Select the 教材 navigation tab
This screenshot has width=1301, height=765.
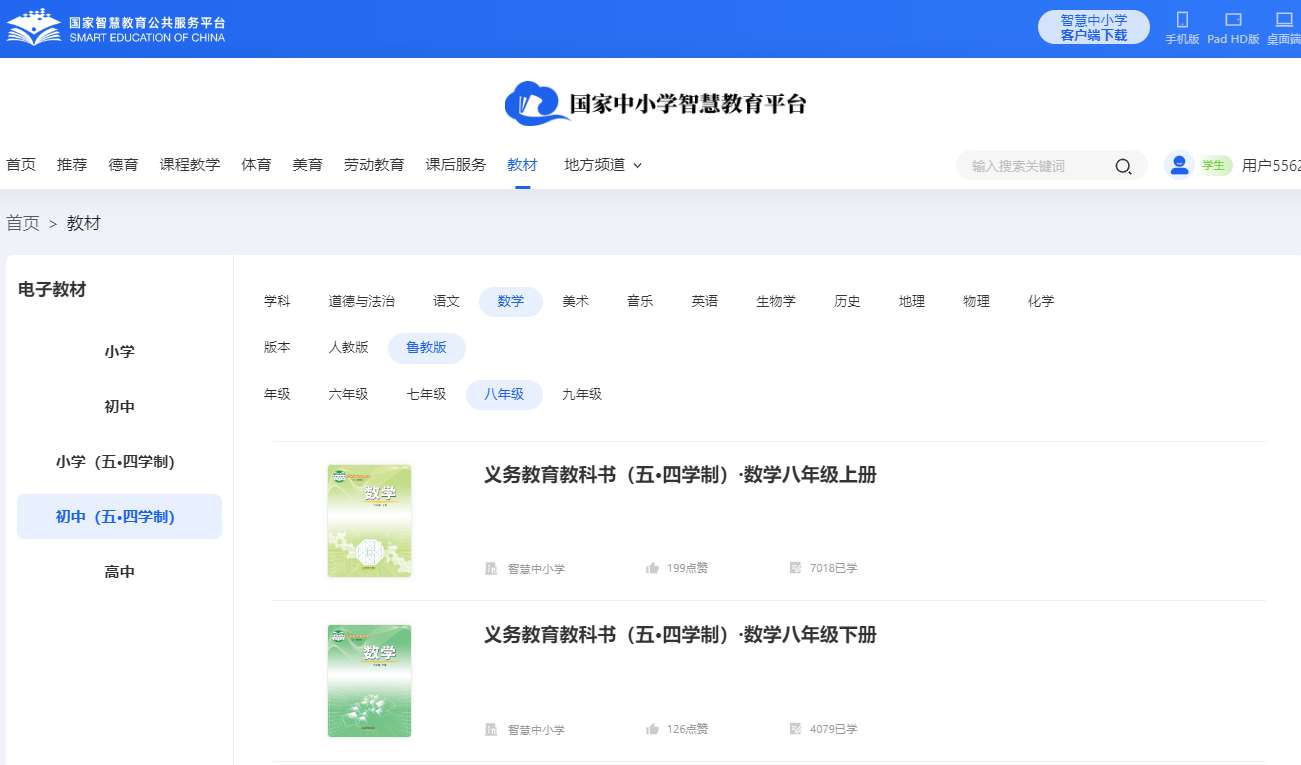click(522, 165)
